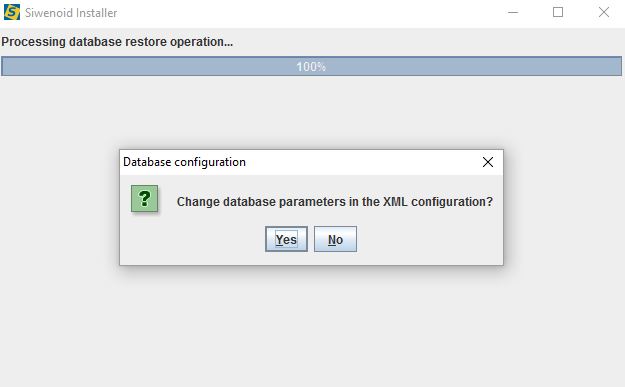625x387 pixels.
Task: Select the word 'XML' in the dialog message
Action: (395, 202)
